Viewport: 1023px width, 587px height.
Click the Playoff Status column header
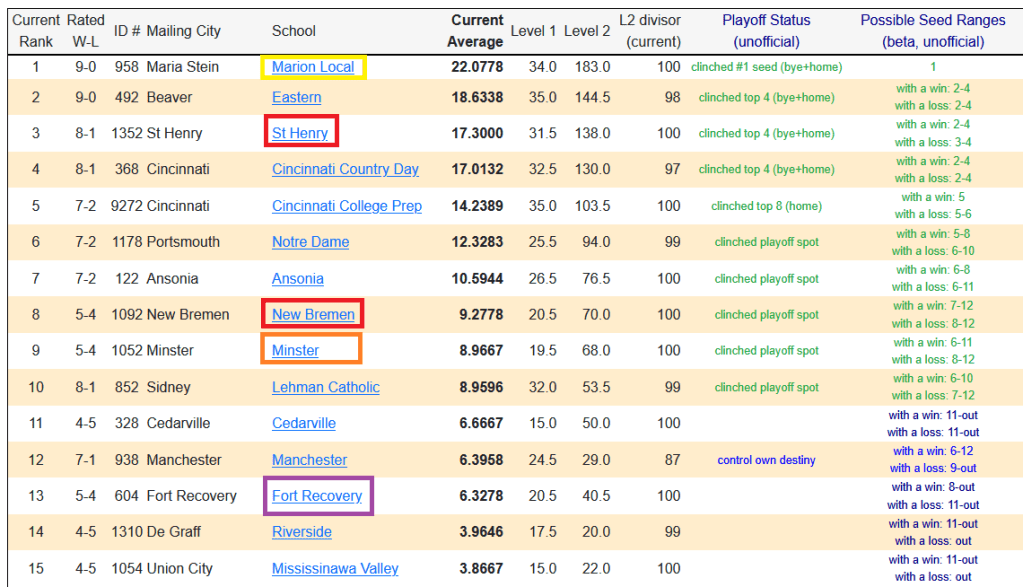click(x=766, y=31)
